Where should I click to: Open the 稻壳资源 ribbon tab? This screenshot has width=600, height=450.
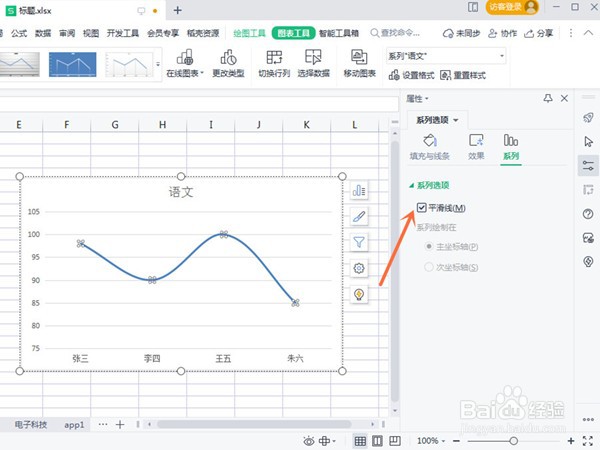click(x=203, y=33)
